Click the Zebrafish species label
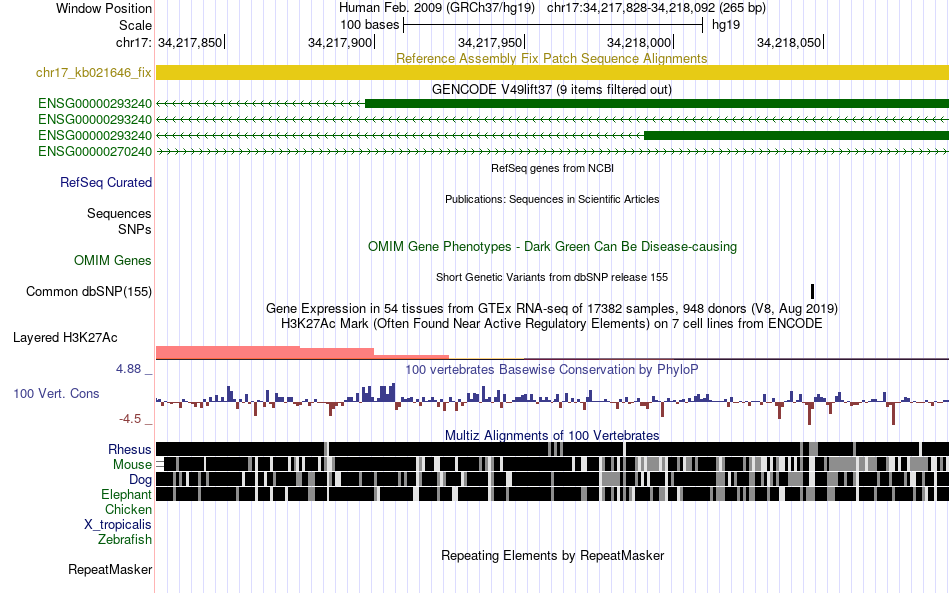This screenshot has width=950, height=593. coord(125,539)
